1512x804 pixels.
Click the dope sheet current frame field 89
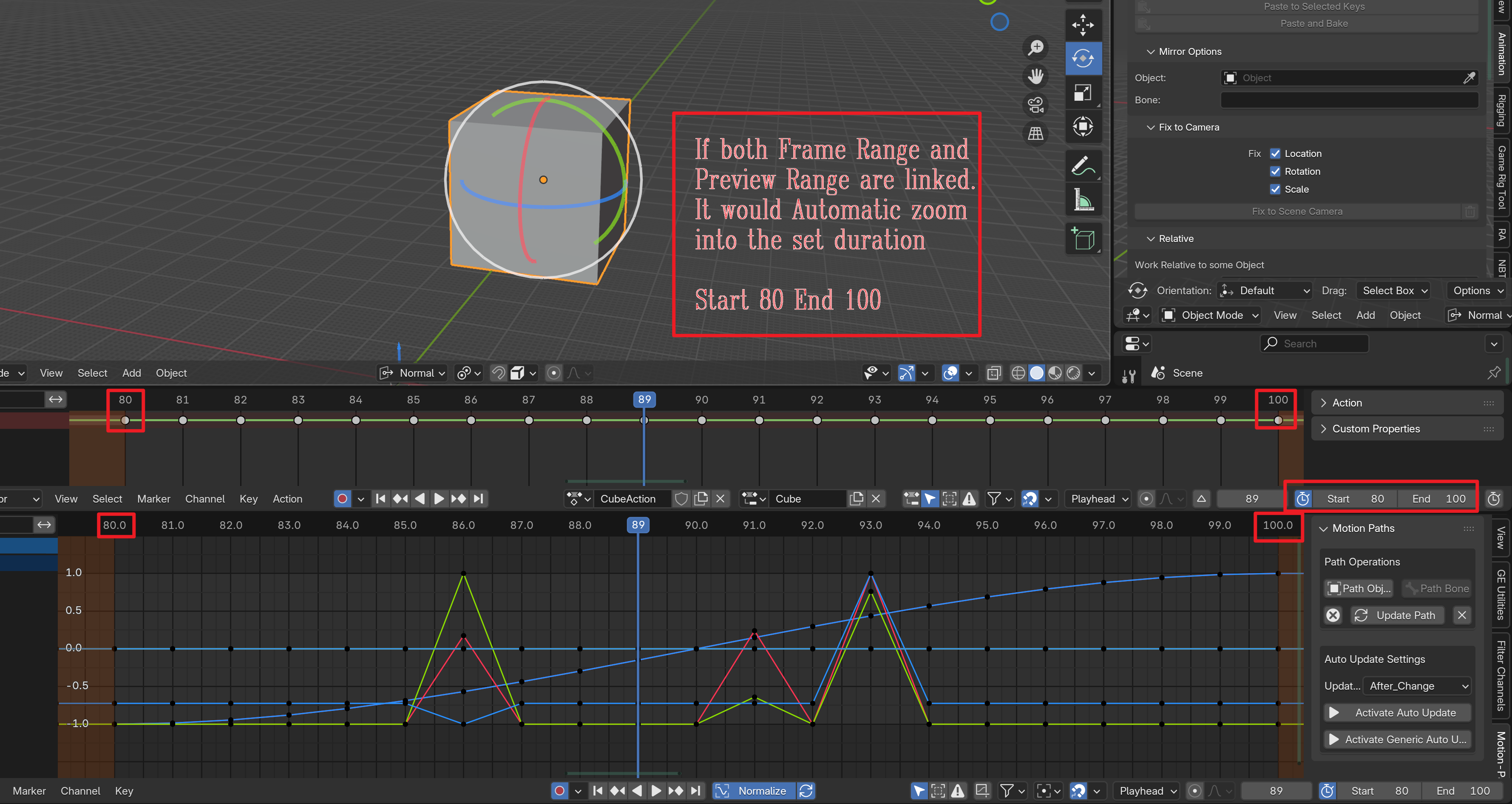pyautogui.click(x=1251, y=499)
